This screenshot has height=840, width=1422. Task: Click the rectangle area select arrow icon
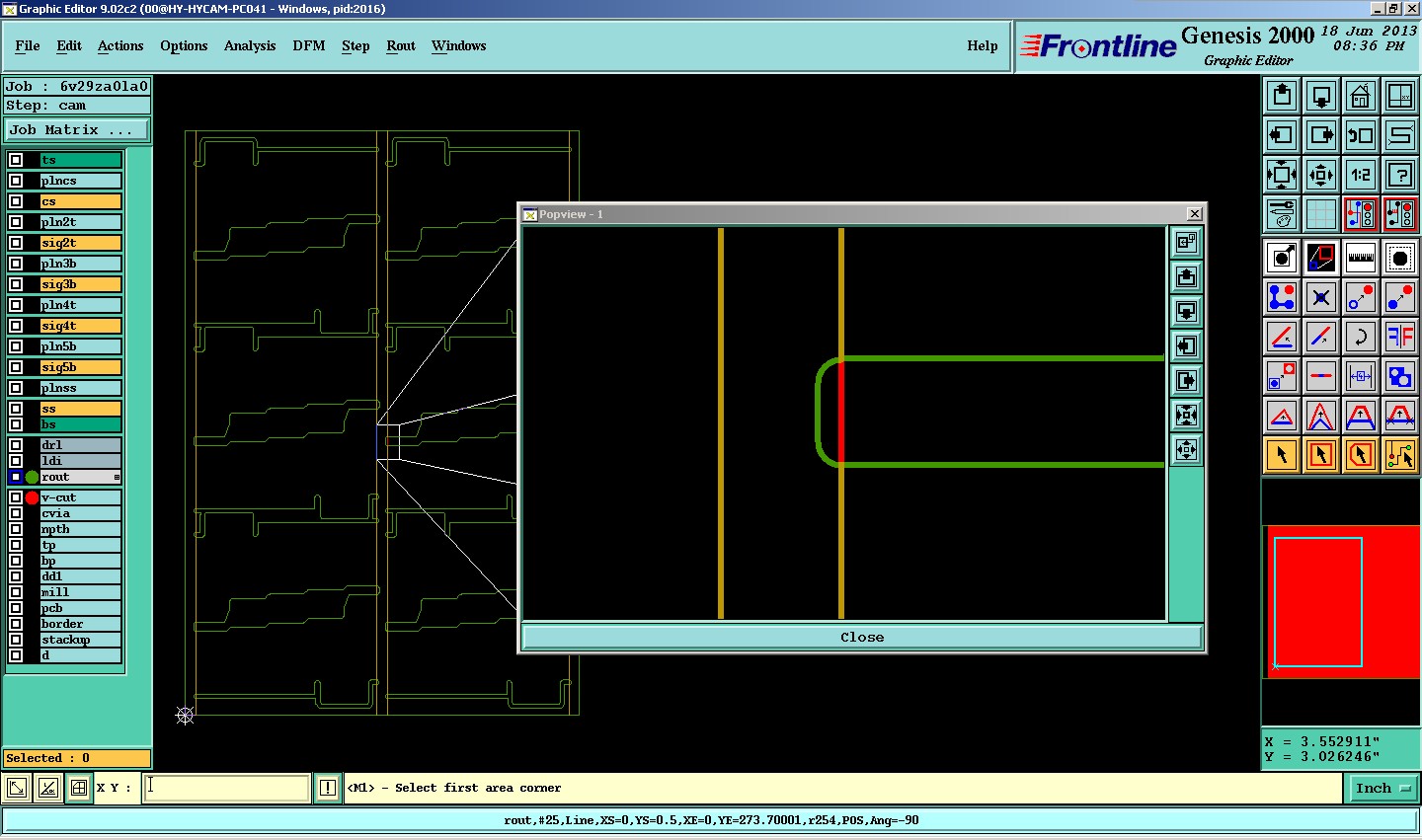tap(1321, 455)
